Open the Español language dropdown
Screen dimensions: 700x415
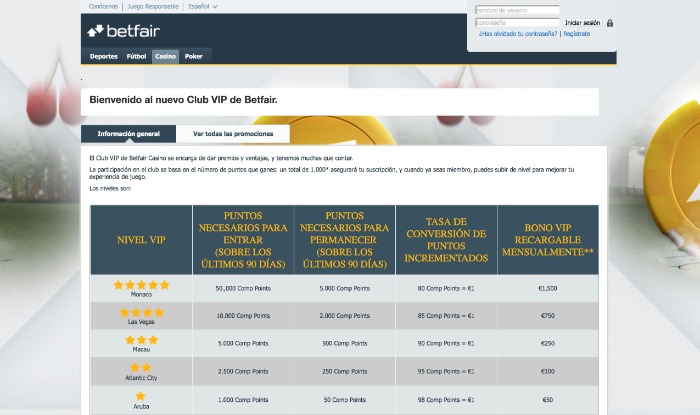(203, 7)
